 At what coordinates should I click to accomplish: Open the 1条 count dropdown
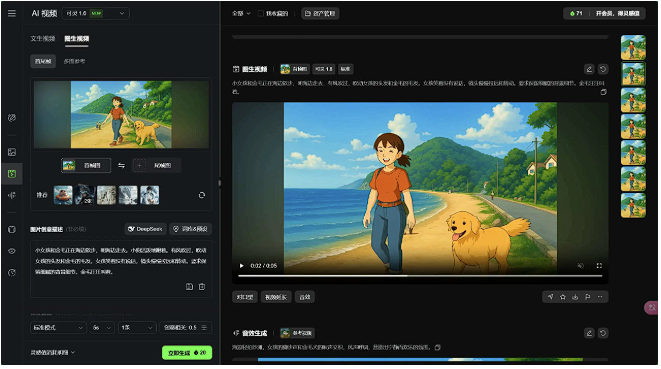(x=137, y=328)
